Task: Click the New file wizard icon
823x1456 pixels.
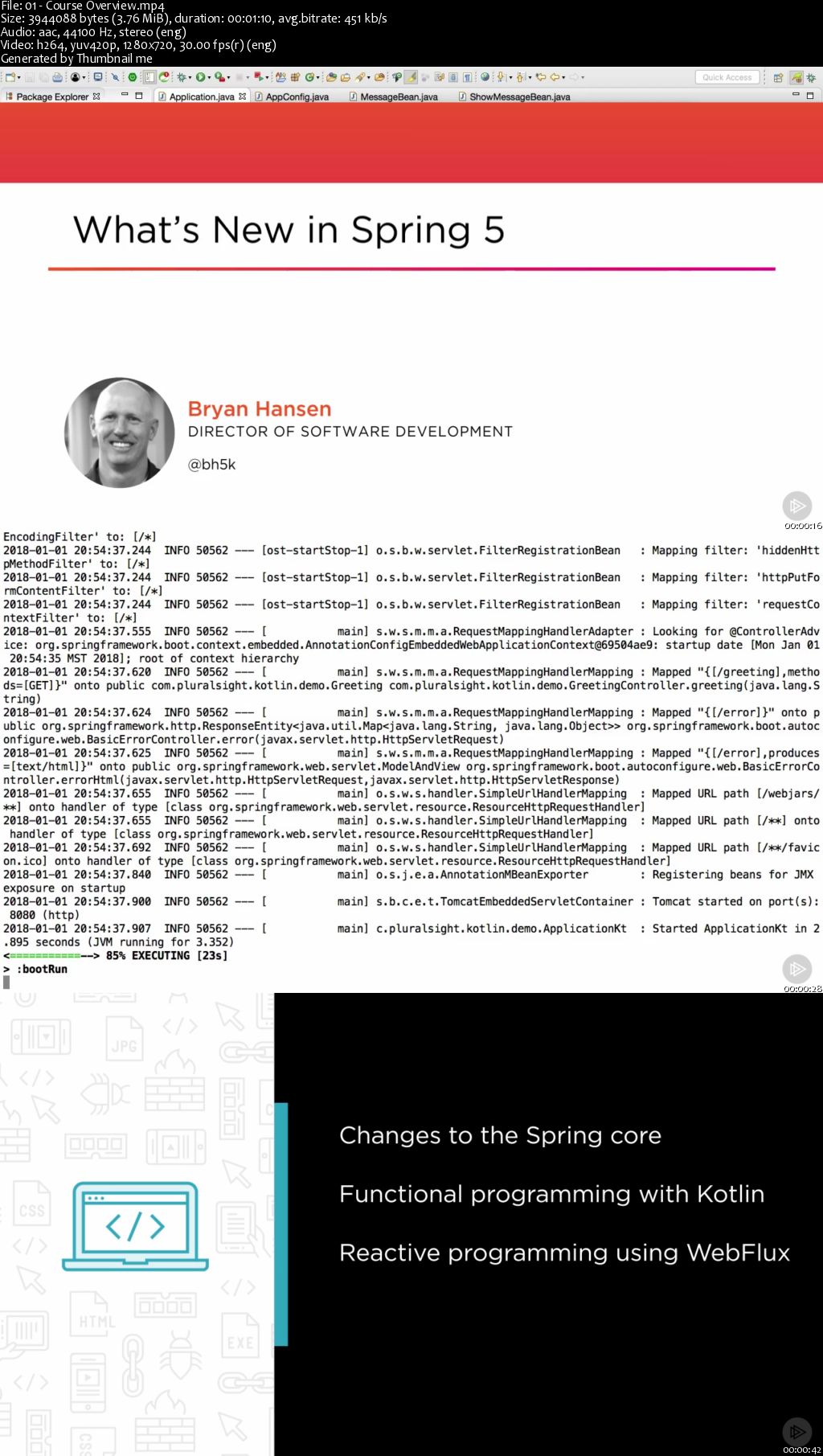Action: coord(11,77)
